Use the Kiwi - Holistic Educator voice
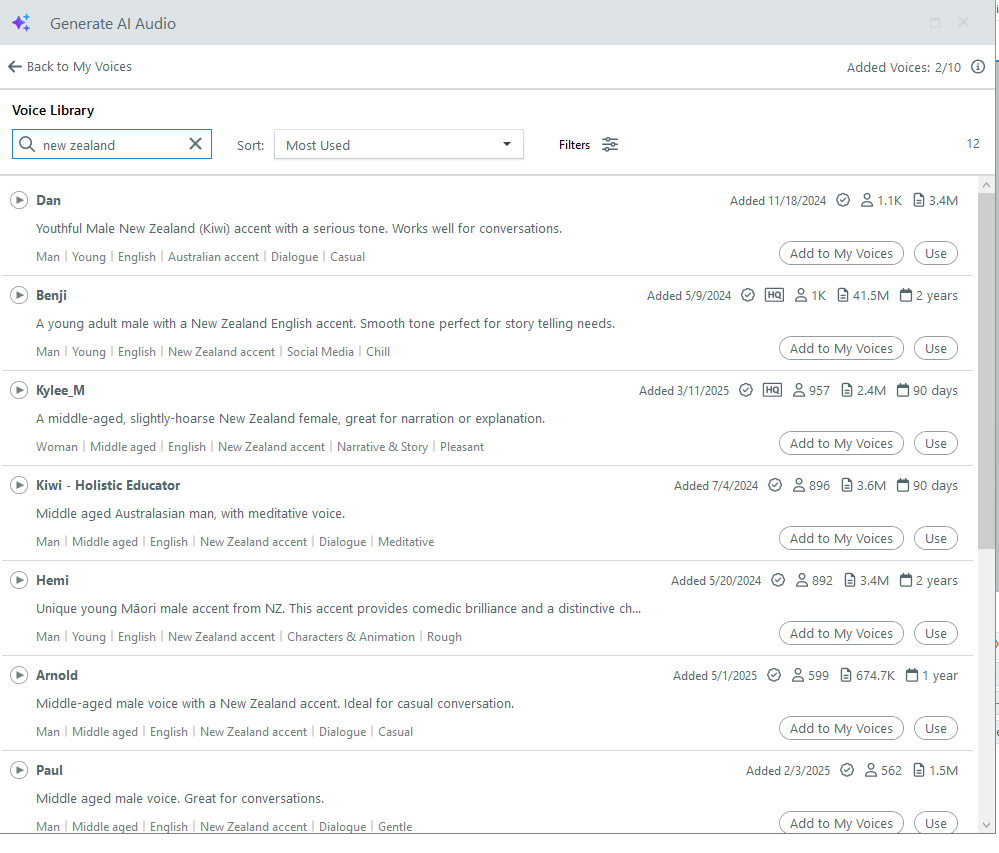 pos(935,538)
